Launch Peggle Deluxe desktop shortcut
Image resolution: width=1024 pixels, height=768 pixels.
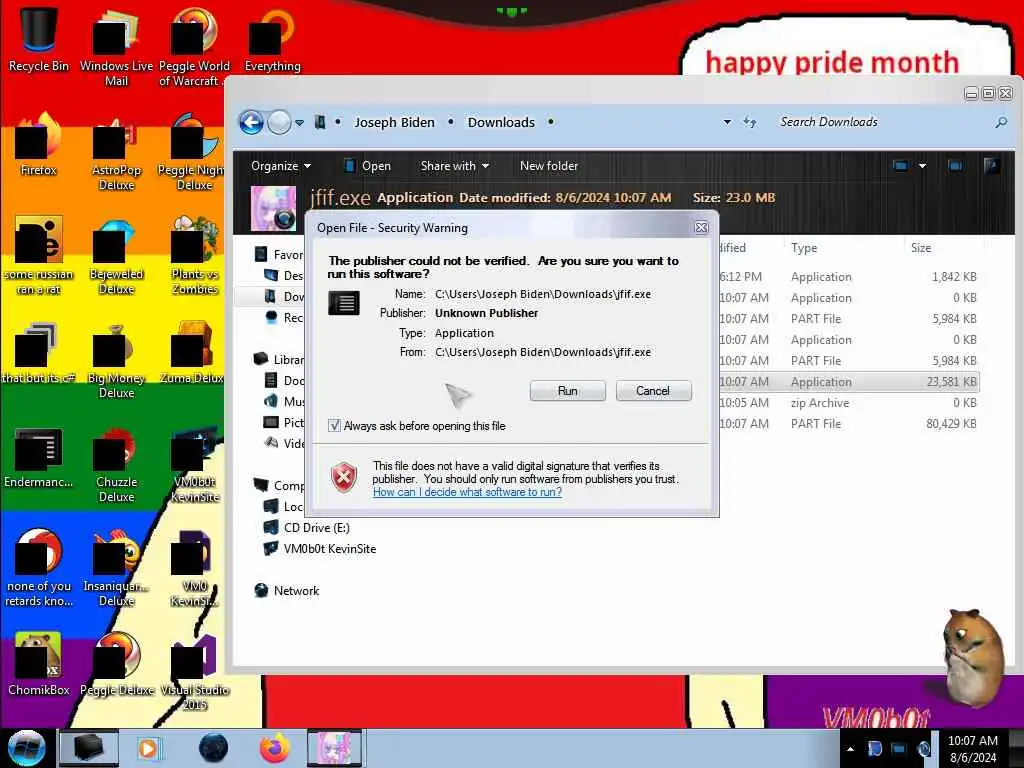116,665
